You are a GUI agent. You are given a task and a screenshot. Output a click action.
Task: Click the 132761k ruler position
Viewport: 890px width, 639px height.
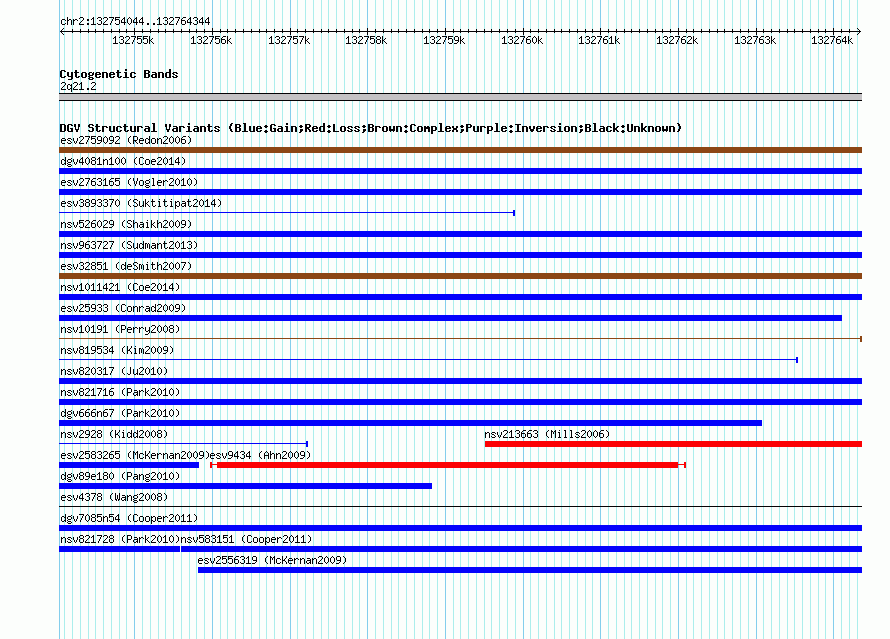(x=599, y=40)
